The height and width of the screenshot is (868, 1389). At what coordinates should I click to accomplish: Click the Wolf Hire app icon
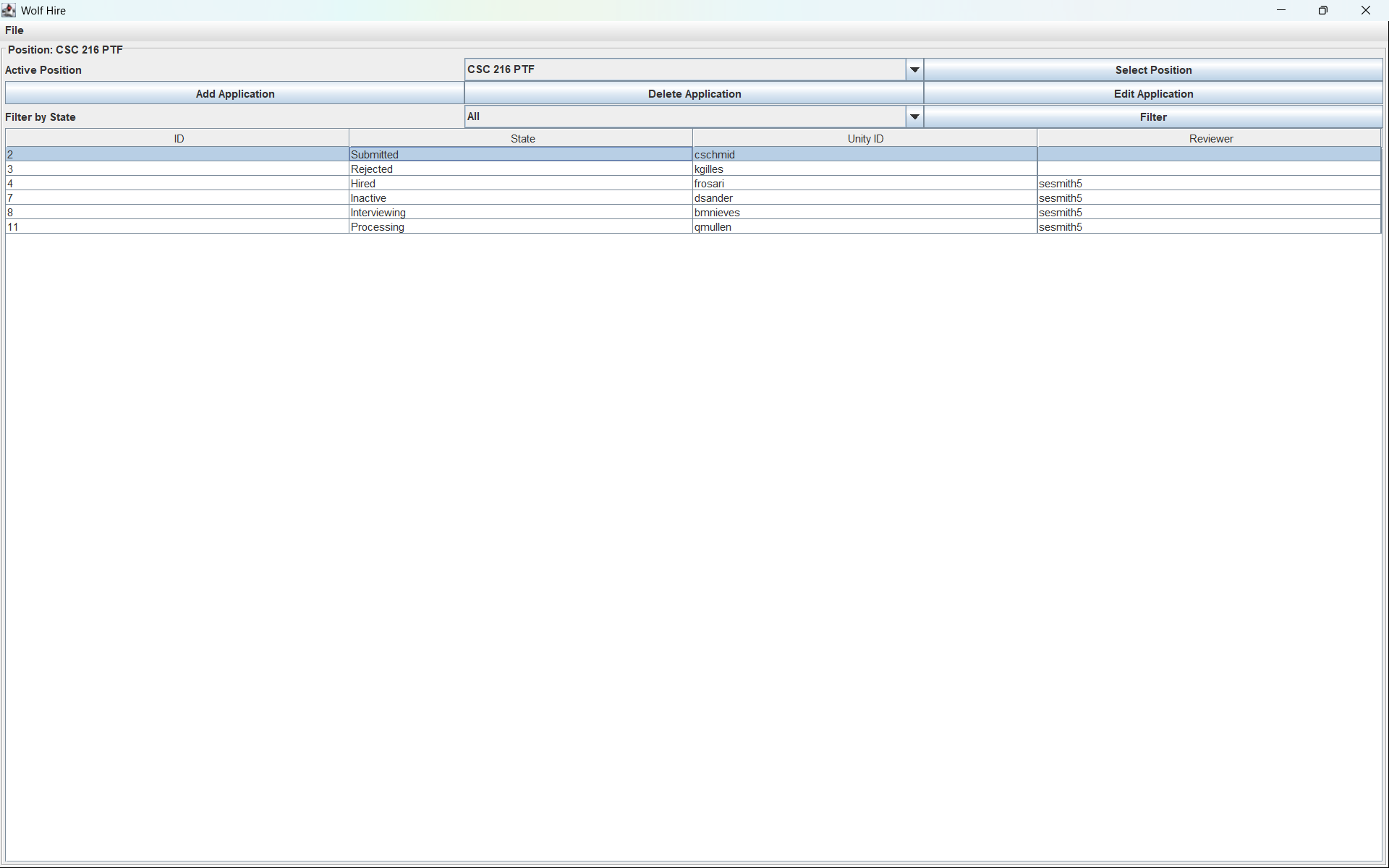pyautogui.click(x=9, y=10)
